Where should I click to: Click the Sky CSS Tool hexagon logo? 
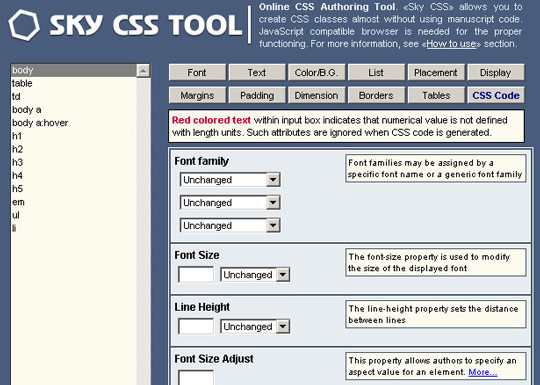tap(24, 25)
